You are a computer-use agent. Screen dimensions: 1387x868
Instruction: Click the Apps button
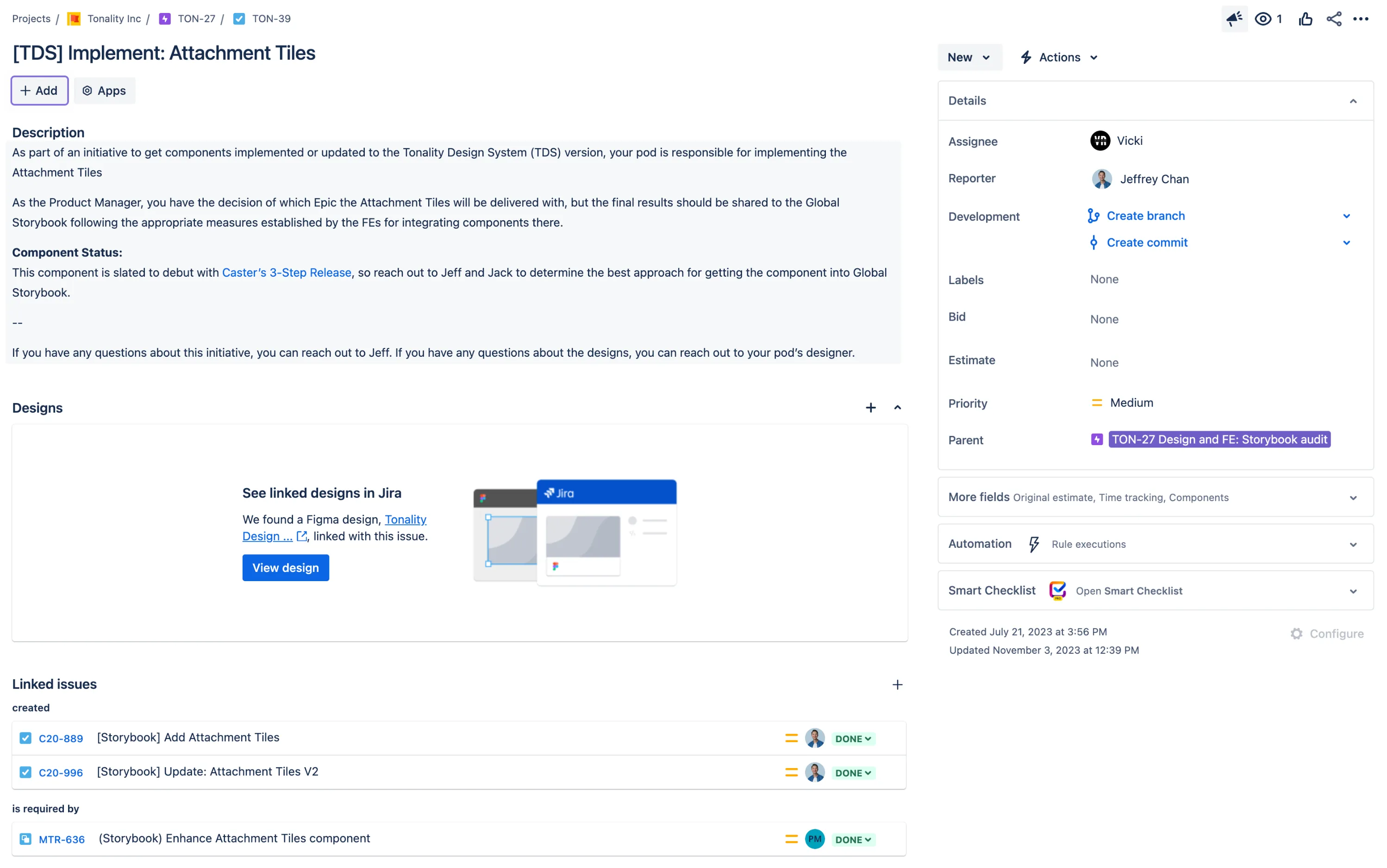(x=105, y=91)
